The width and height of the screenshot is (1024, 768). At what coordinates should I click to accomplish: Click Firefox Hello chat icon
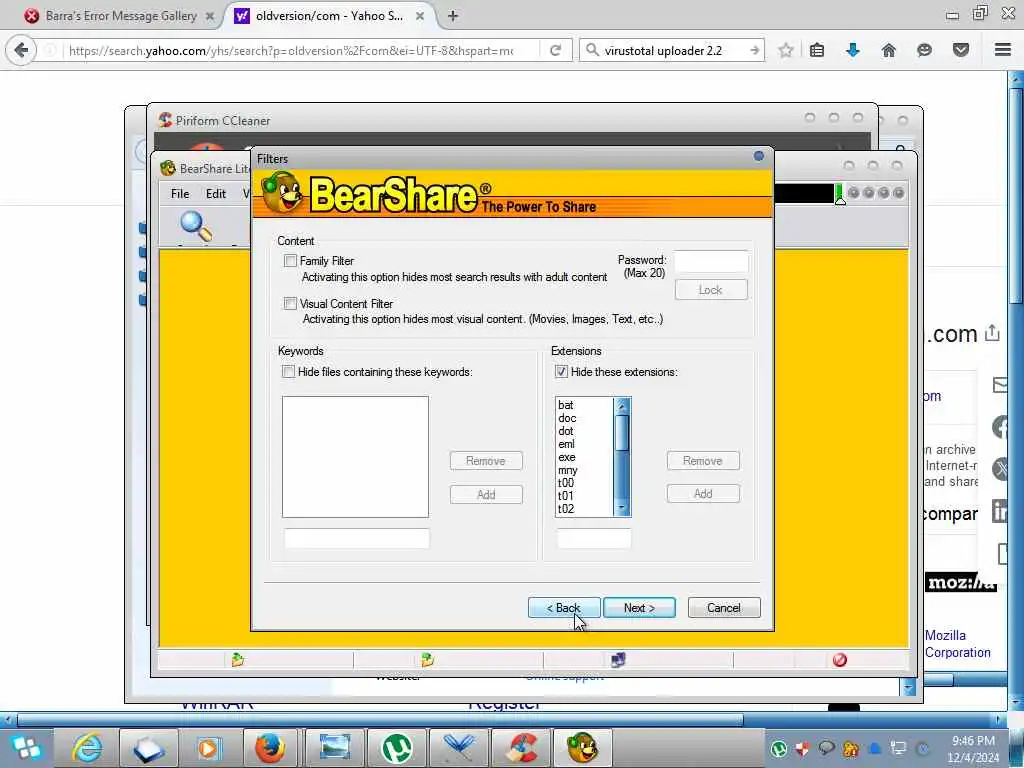[924, 50]
